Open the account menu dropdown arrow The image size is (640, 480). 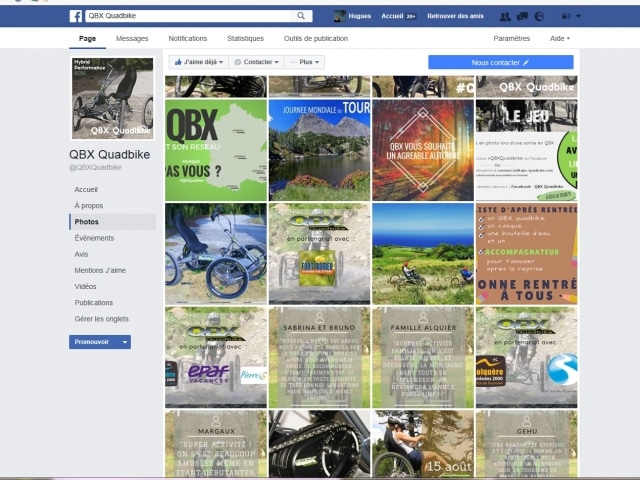click(578, 16)
